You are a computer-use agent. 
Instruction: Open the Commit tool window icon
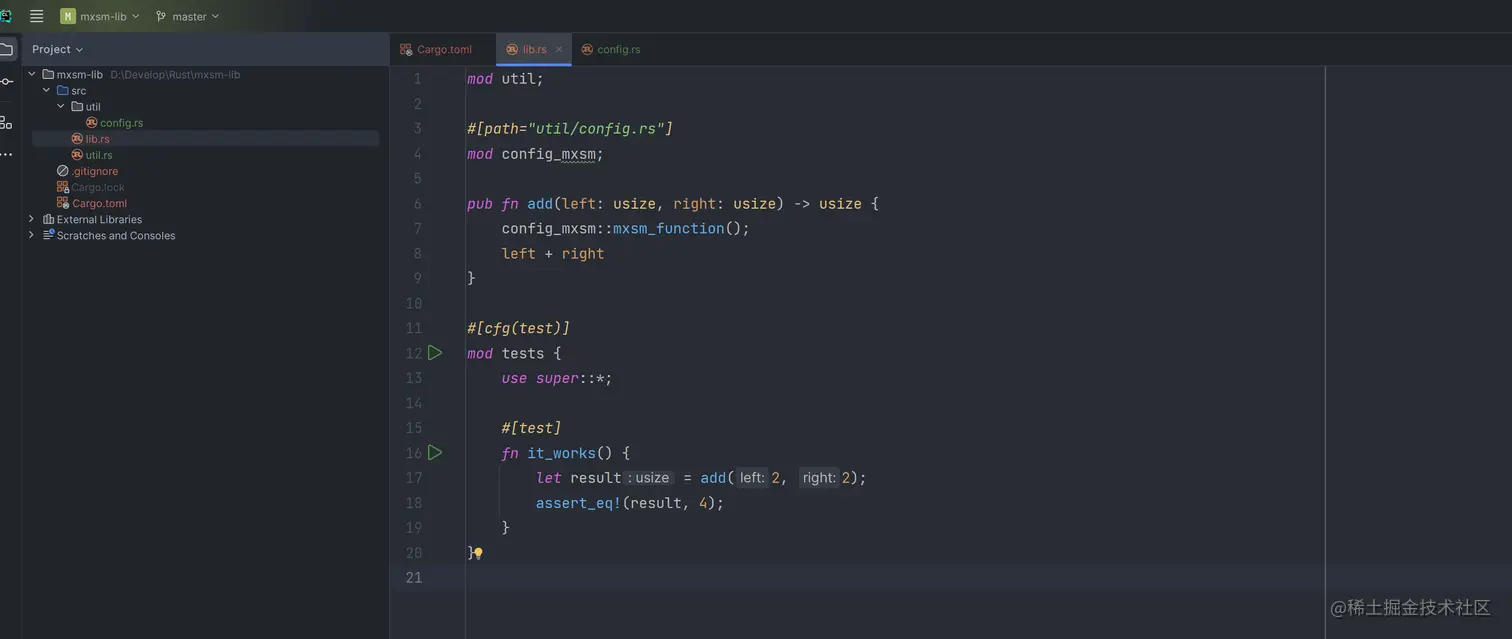(x=6, y=81)
